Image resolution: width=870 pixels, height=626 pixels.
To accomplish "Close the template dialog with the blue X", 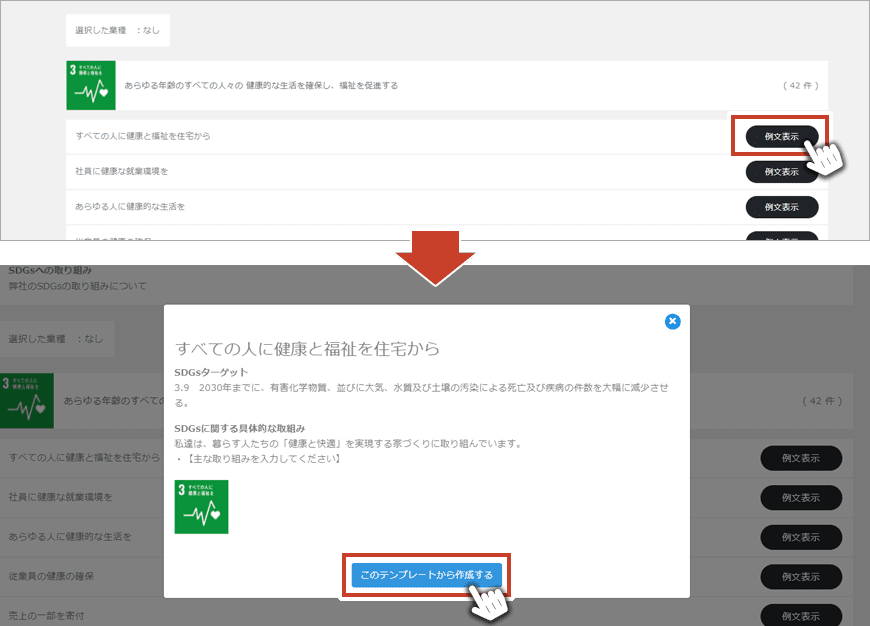I will (x=673, y=321).
